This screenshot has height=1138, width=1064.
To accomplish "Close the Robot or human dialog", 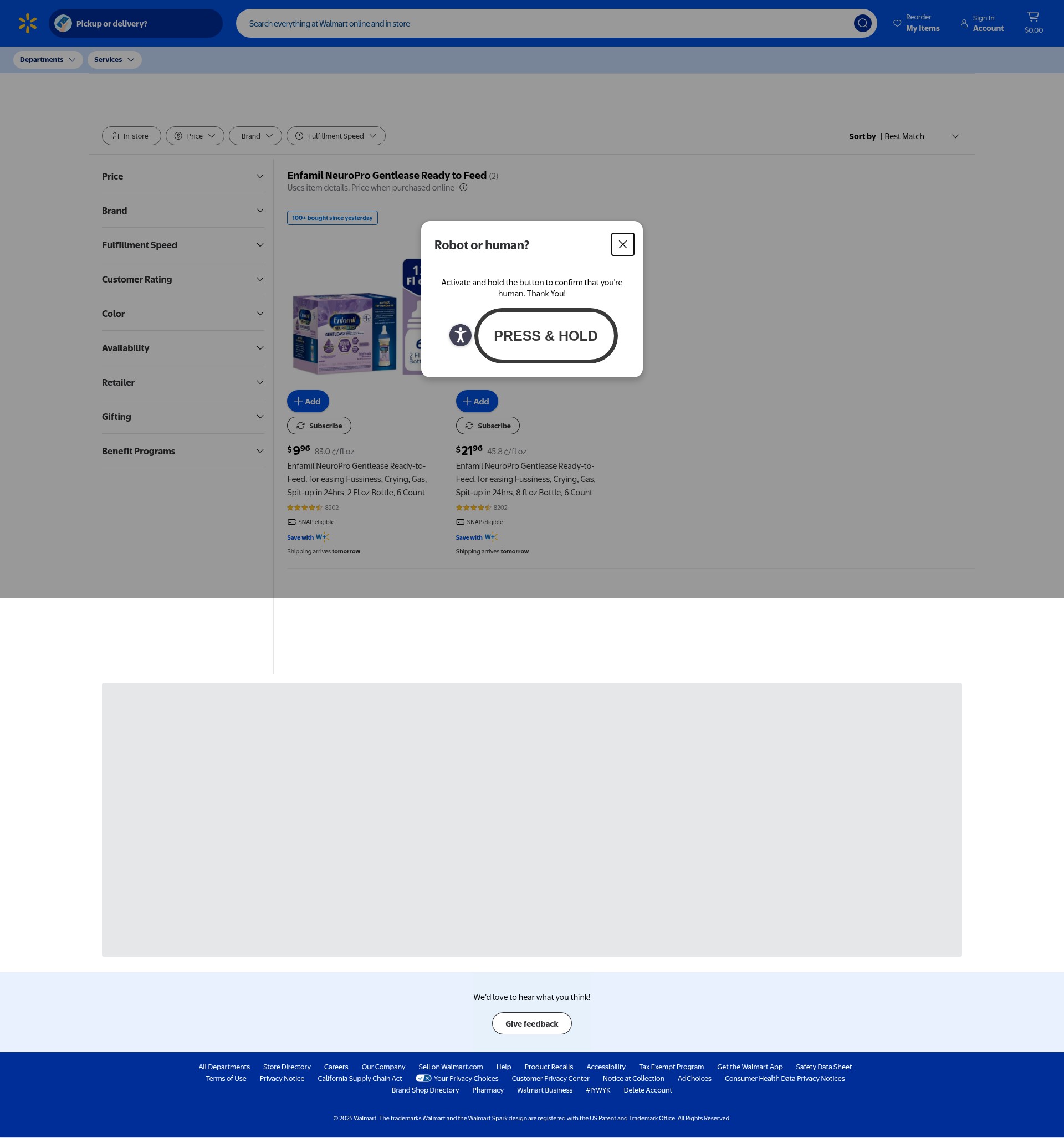I will pyautogui.click(x=622, y=244).
